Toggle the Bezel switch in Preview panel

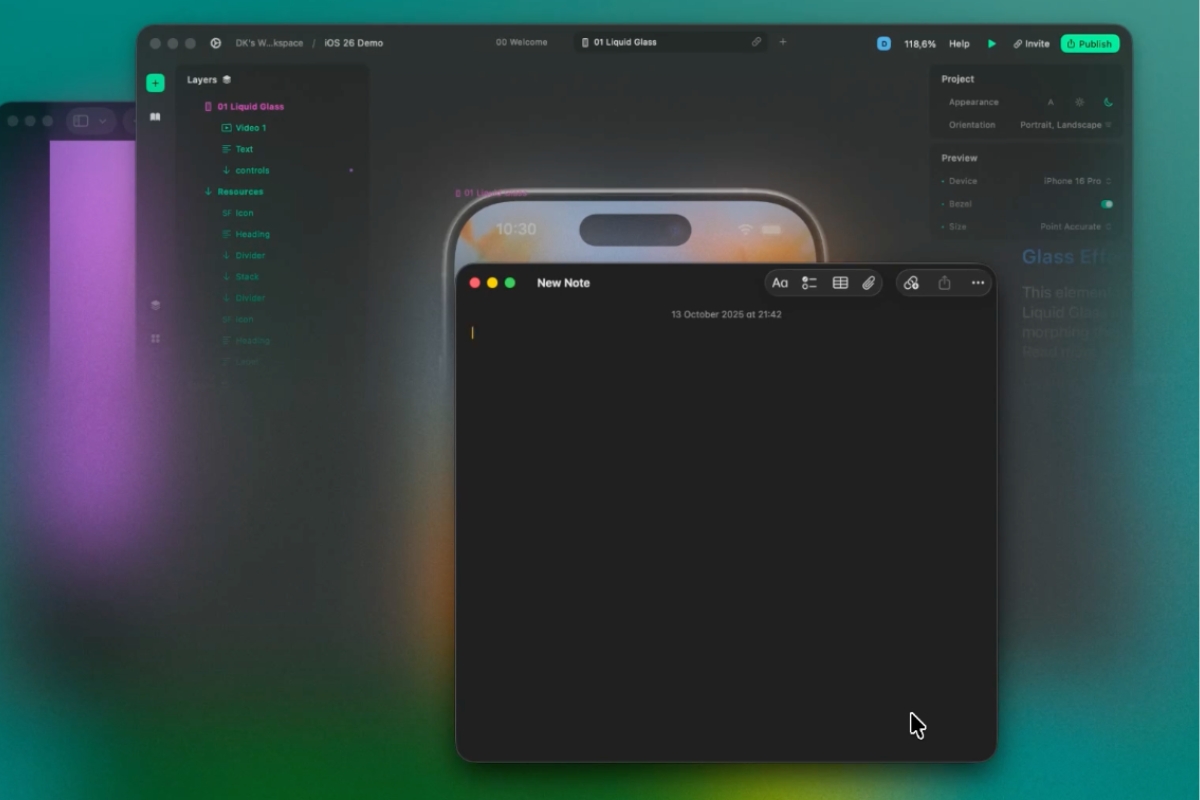point(1106,204)
